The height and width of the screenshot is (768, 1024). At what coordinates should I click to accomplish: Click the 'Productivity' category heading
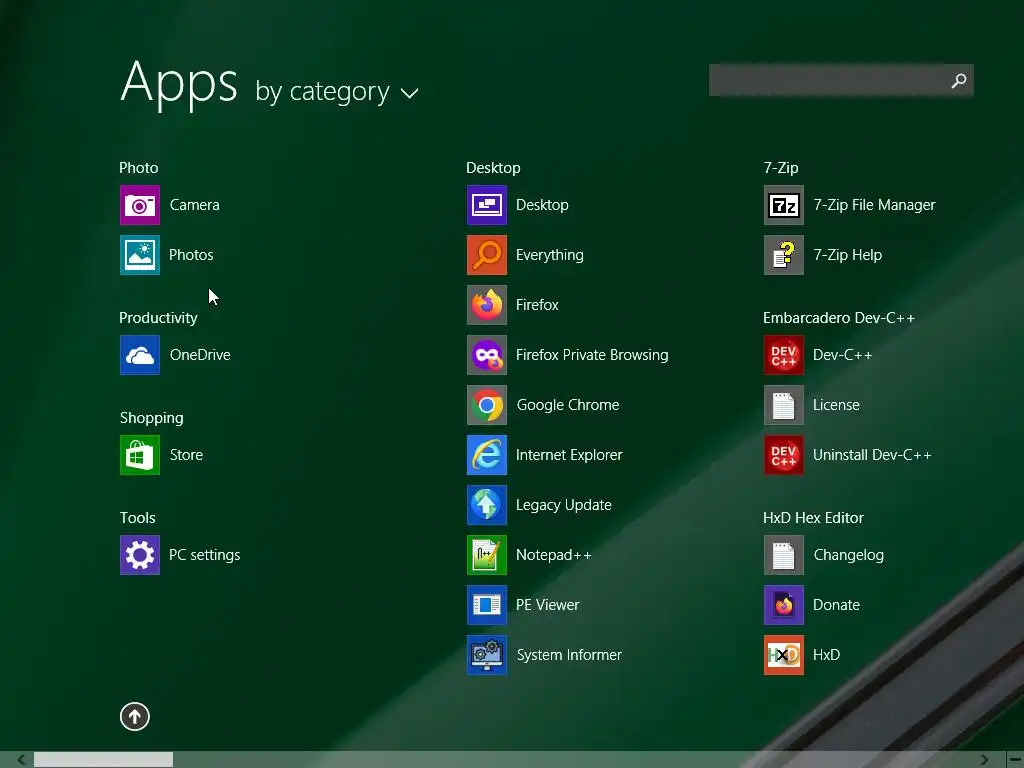coord(158,318)
